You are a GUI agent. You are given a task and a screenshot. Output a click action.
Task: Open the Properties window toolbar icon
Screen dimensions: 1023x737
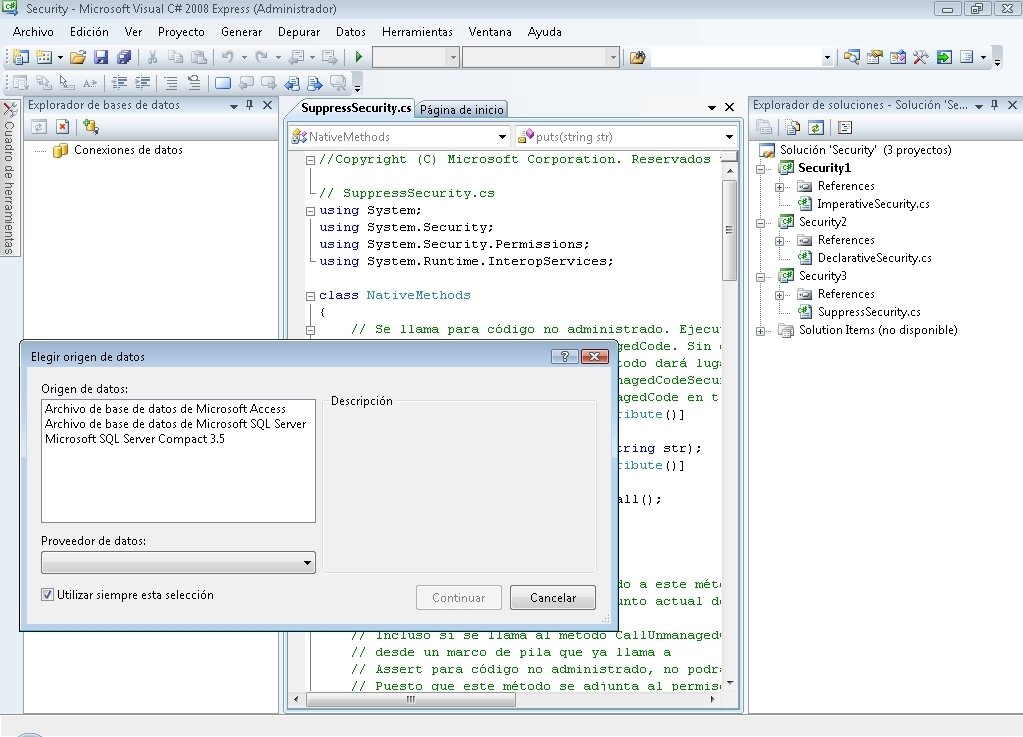click(874, 57)
